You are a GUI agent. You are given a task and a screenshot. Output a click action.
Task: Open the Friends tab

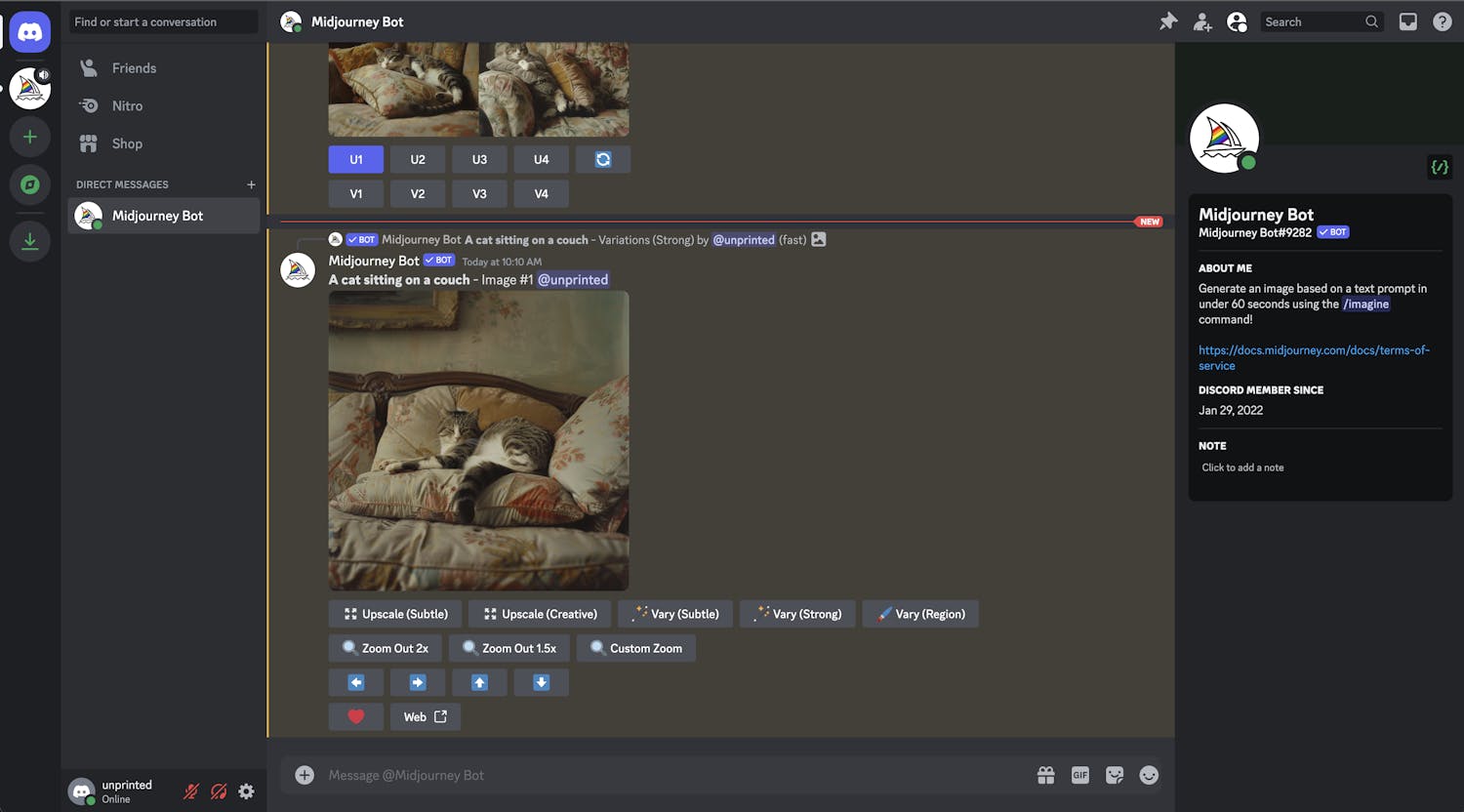click(x=134, y=68)
